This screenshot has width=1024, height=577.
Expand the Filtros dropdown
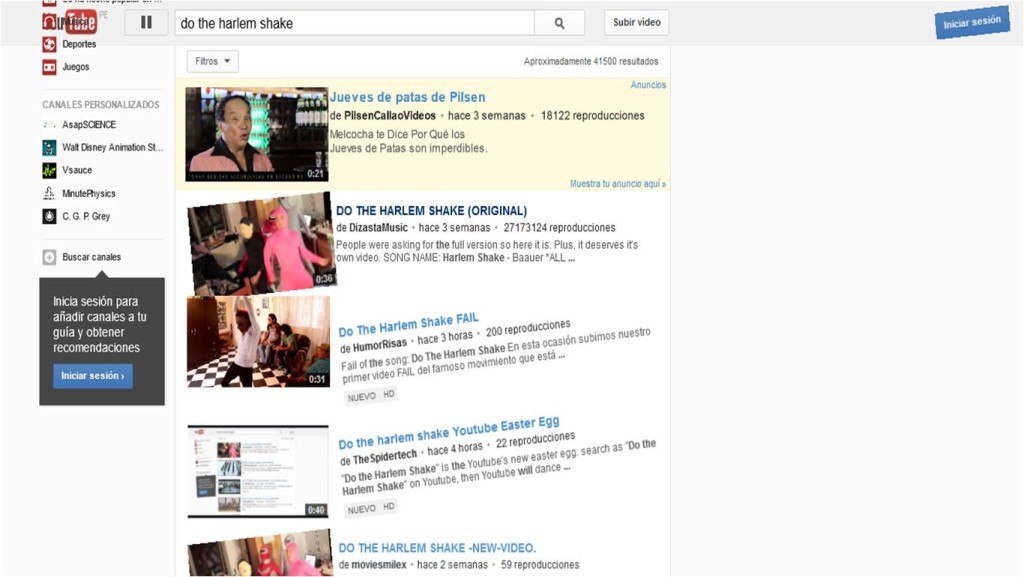pyautogui.click(x=212, y=61)
